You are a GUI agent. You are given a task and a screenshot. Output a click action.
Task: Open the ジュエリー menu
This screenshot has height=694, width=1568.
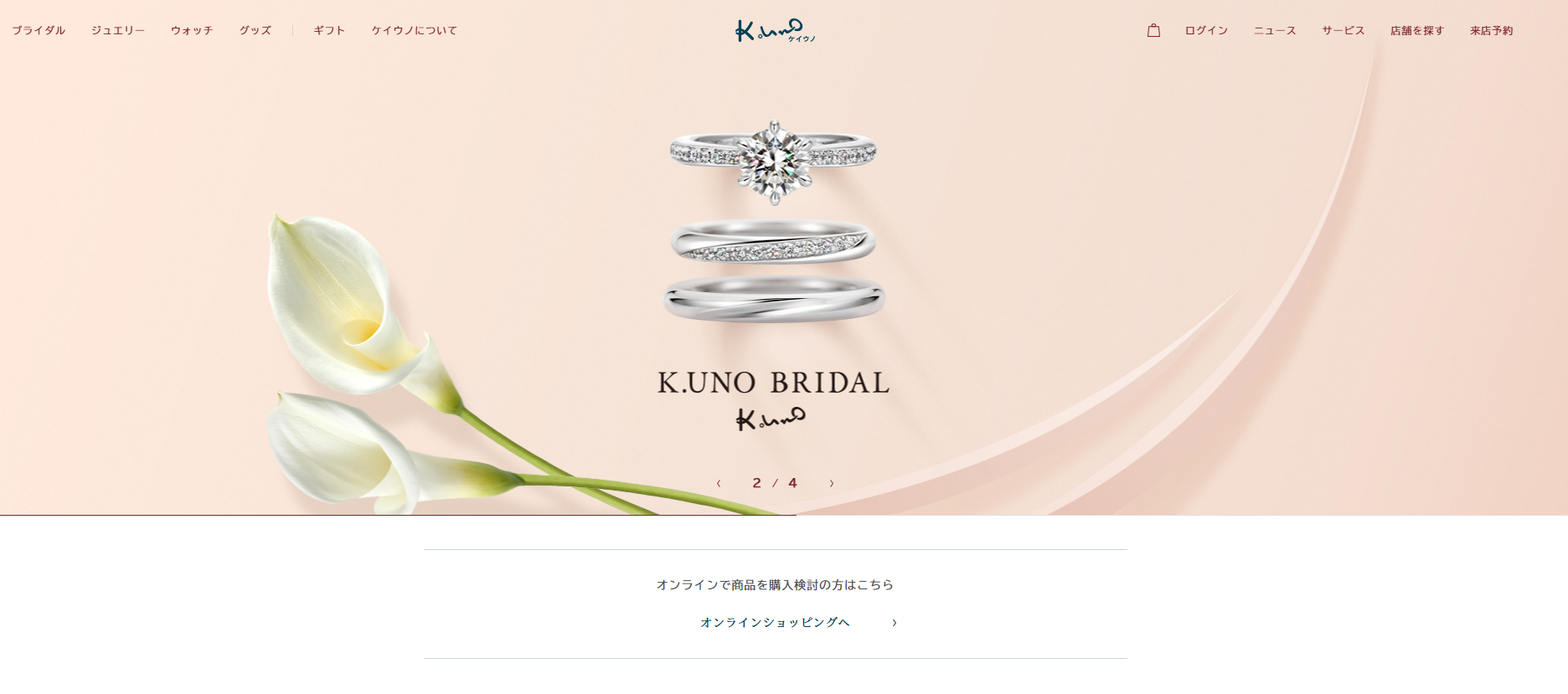(x=118, y=30)
